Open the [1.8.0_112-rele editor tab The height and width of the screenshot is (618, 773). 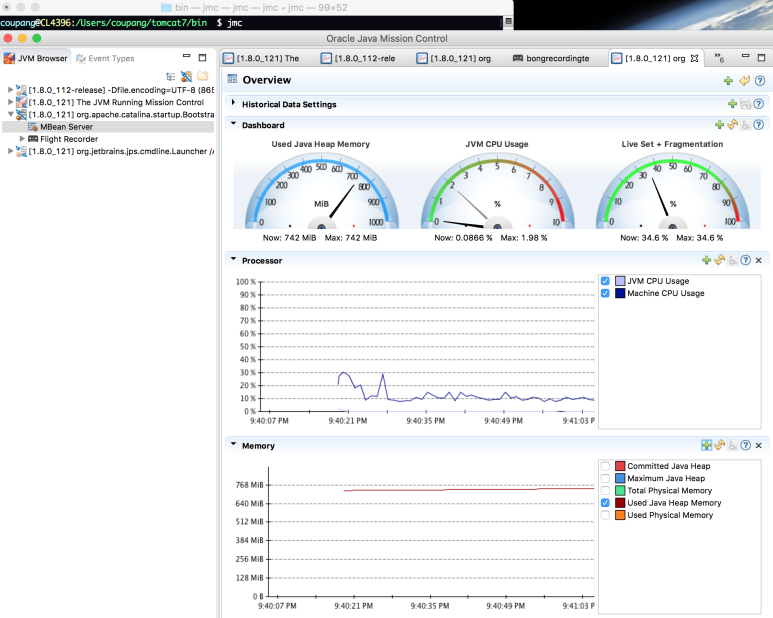[x=359, y=58]
